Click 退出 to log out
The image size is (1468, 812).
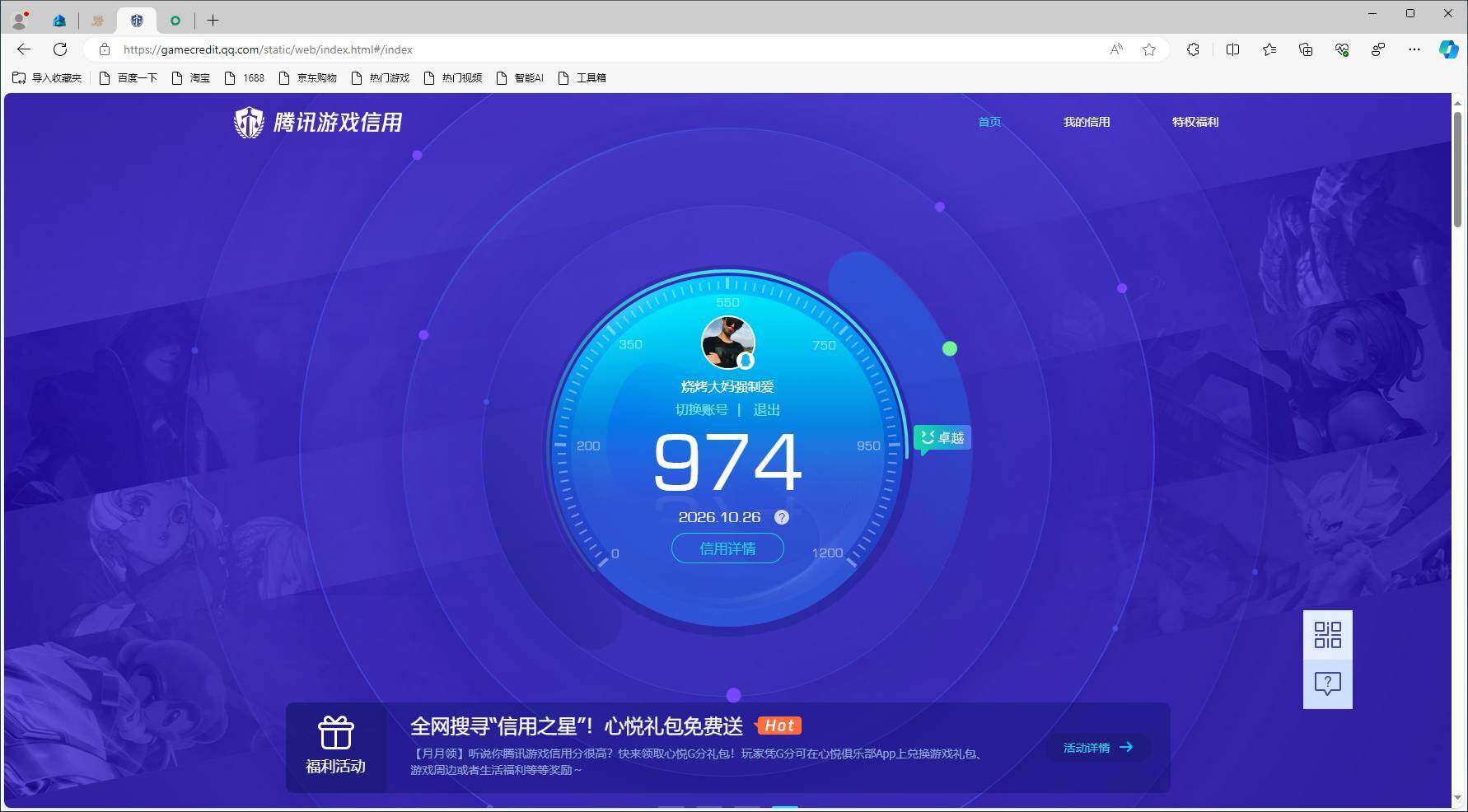tap(766, 409)
